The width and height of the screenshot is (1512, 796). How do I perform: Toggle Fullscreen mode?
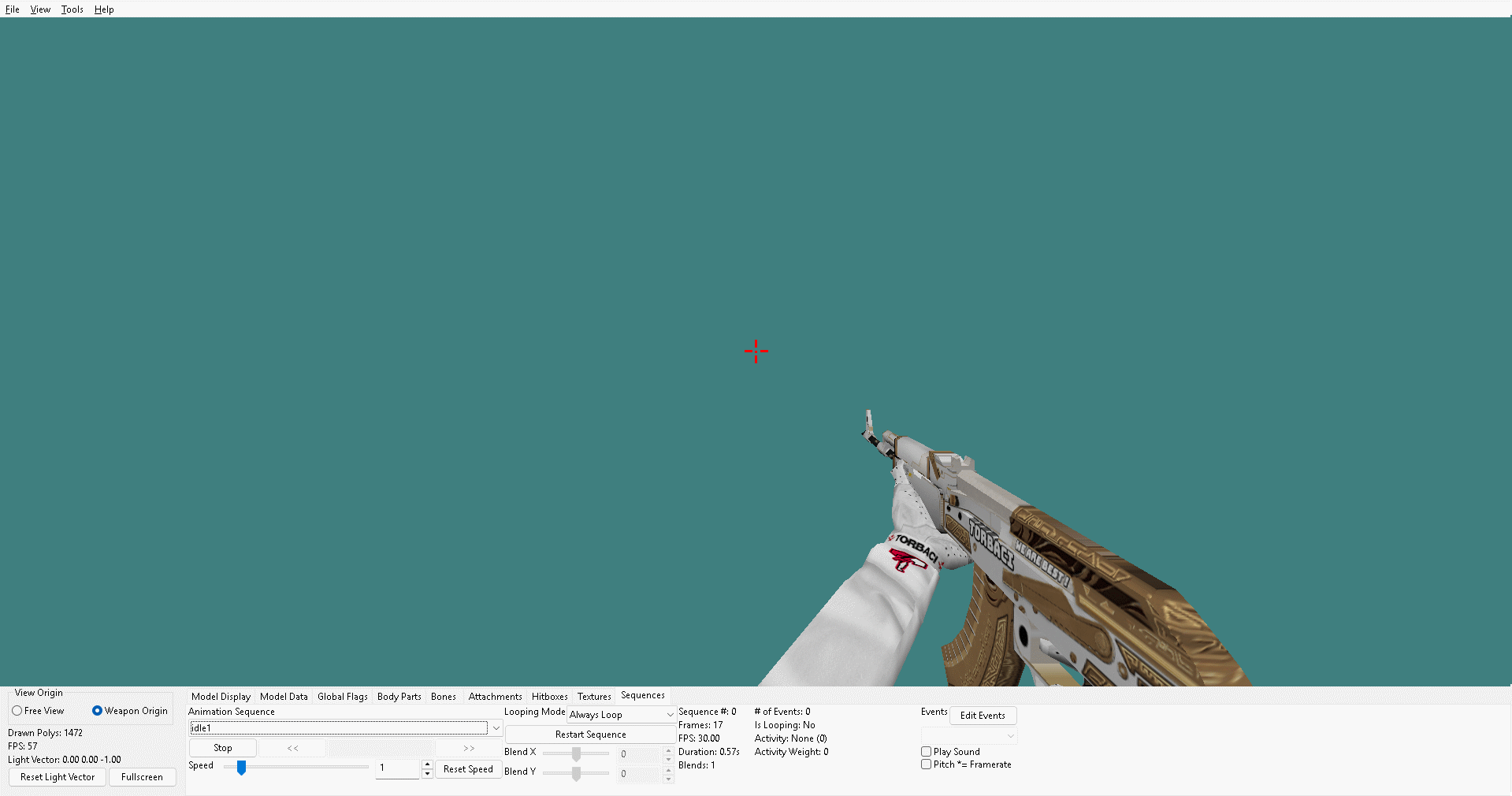(142, 777)
